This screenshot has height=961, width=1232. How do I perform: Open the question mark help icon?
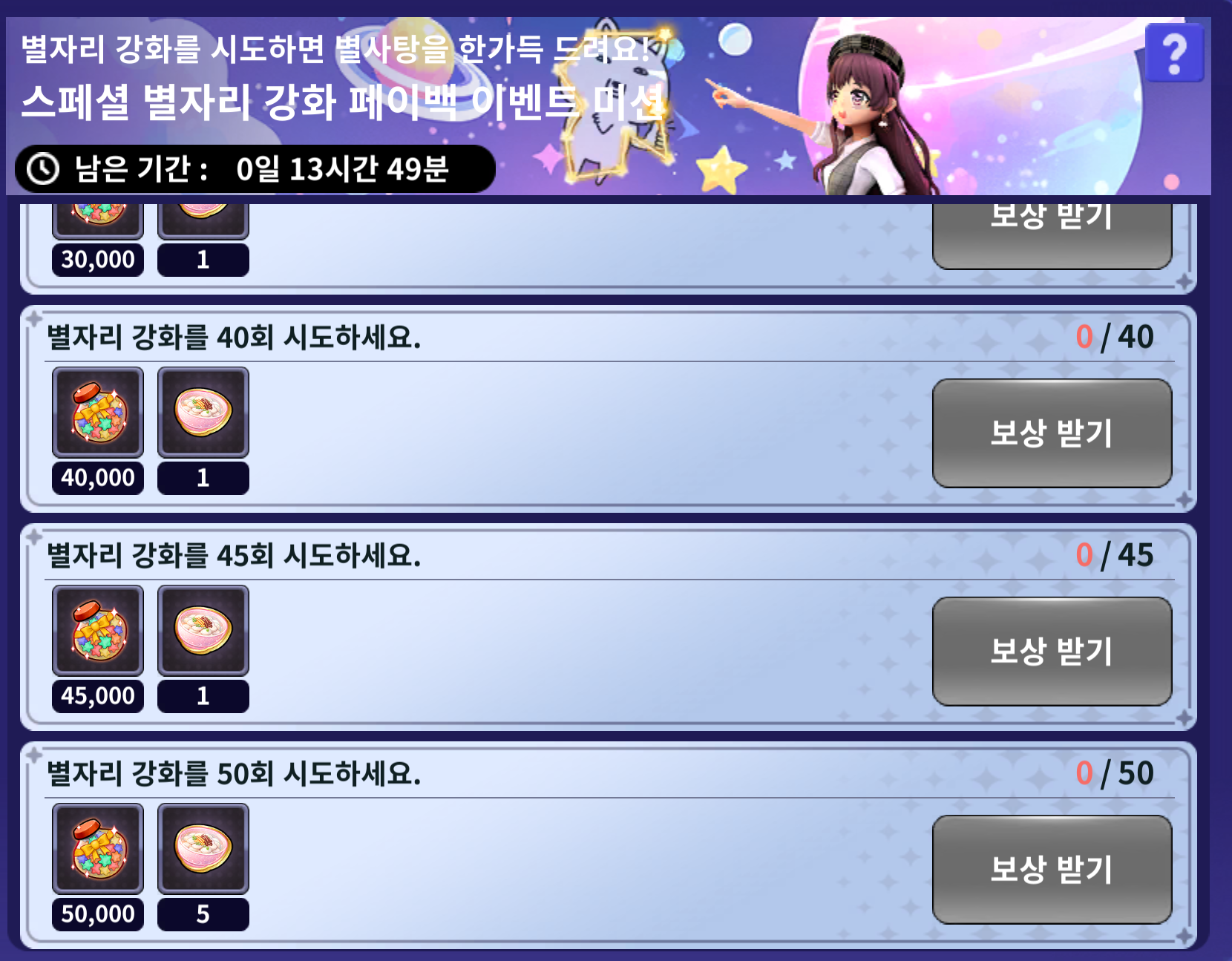point(1174,53)
